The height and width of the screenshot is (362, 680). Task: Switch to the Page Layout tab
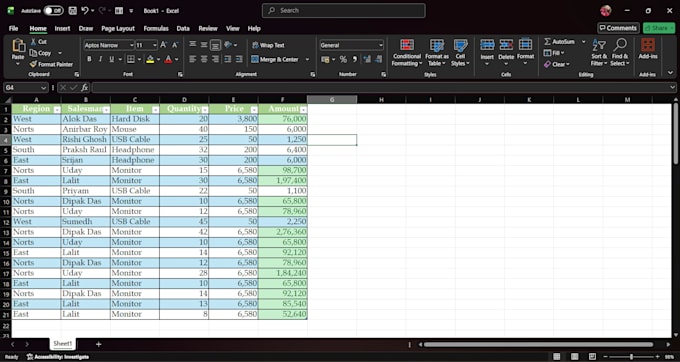118,28
